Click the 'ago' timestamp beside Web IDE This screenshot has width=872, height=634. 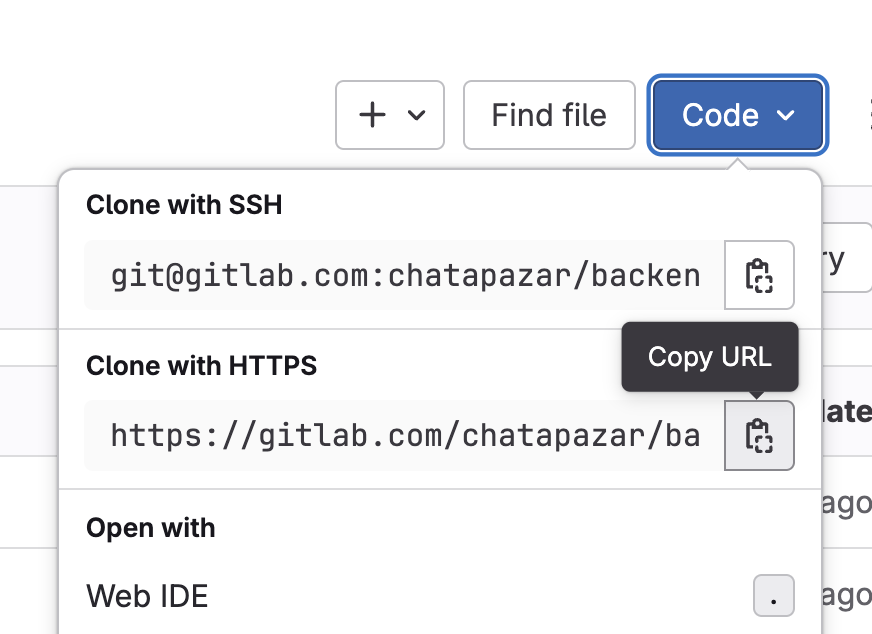point(846,597)
